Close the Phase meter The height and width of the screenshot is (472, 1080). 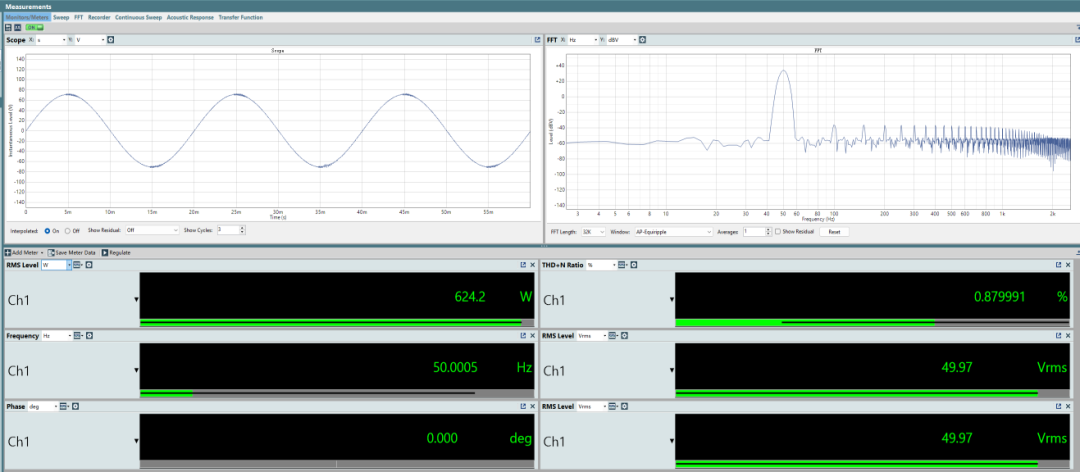532,407
